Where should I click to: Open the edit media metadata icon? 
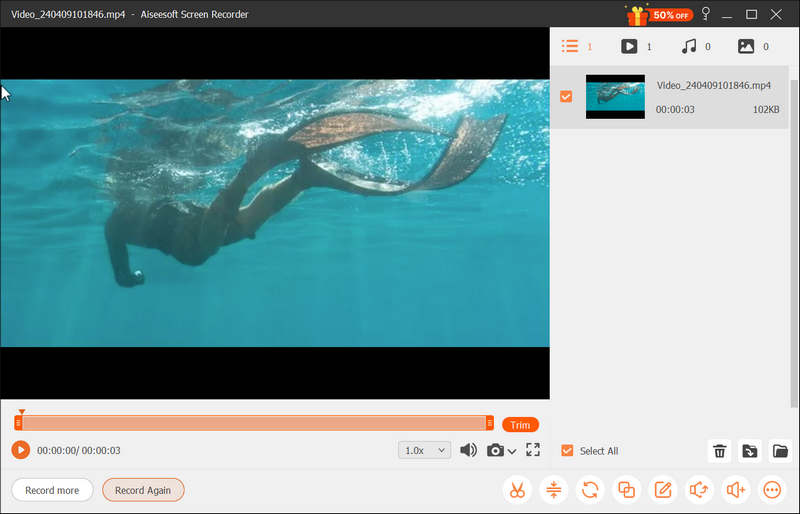click(x=662, y=490)
